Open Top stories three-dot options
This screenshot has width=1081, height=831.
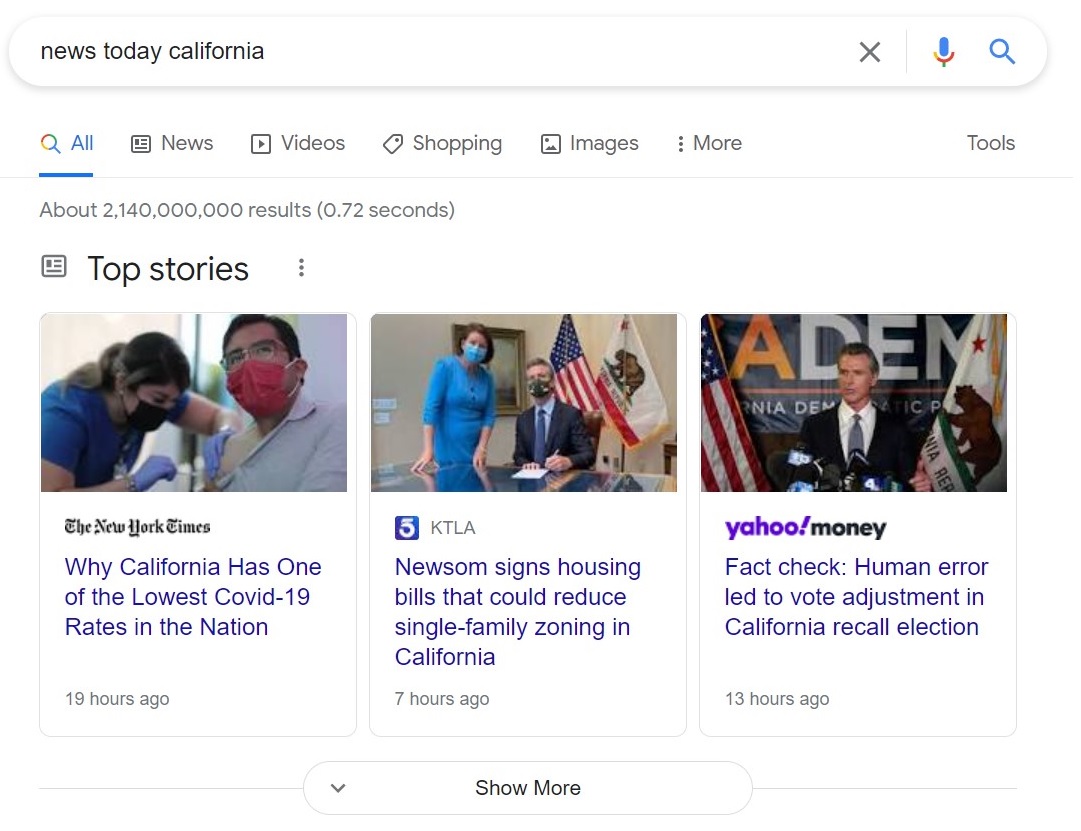301,268
